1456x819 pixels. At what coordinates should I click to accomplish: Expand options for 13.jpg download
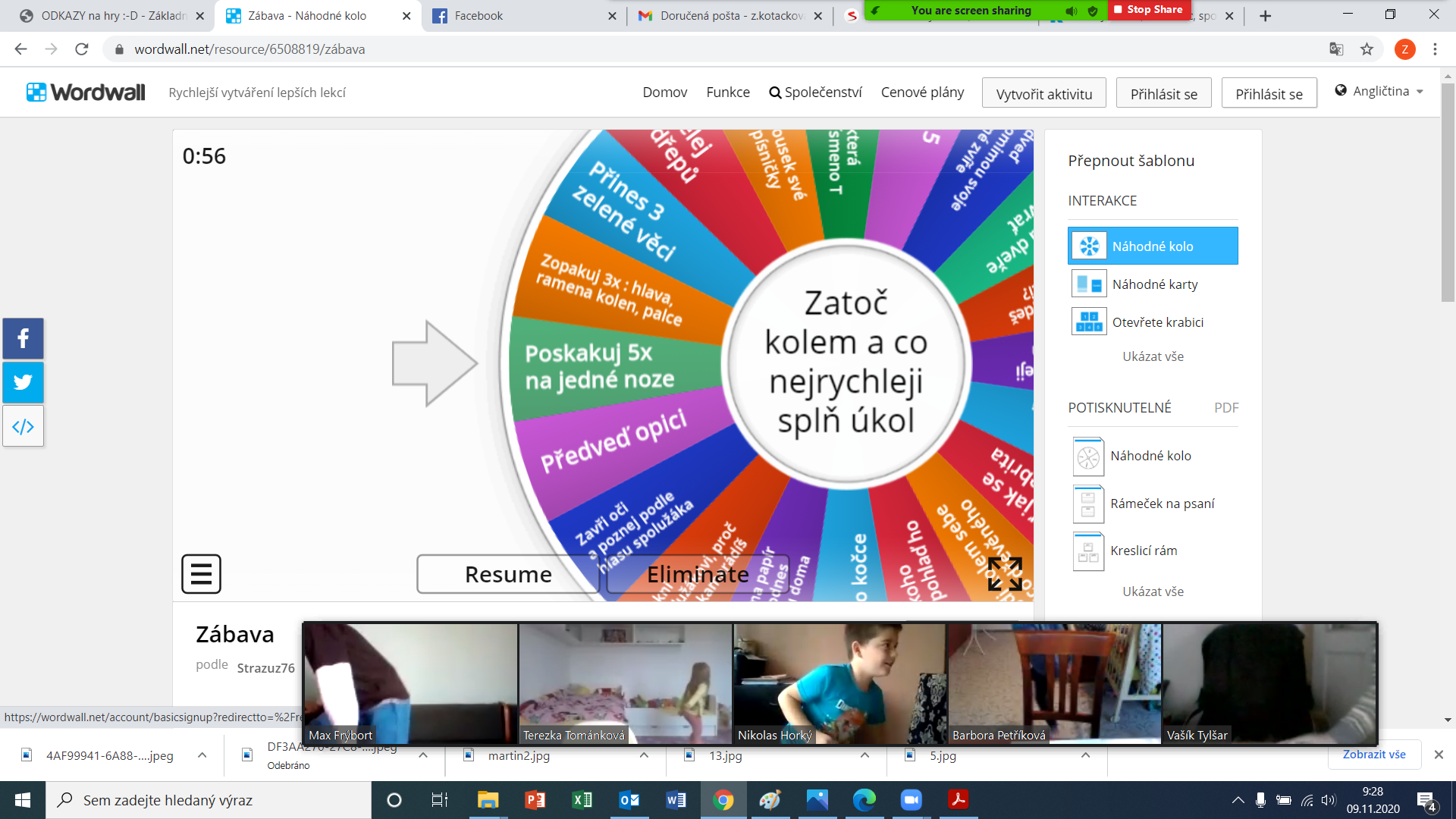(864, 755)
